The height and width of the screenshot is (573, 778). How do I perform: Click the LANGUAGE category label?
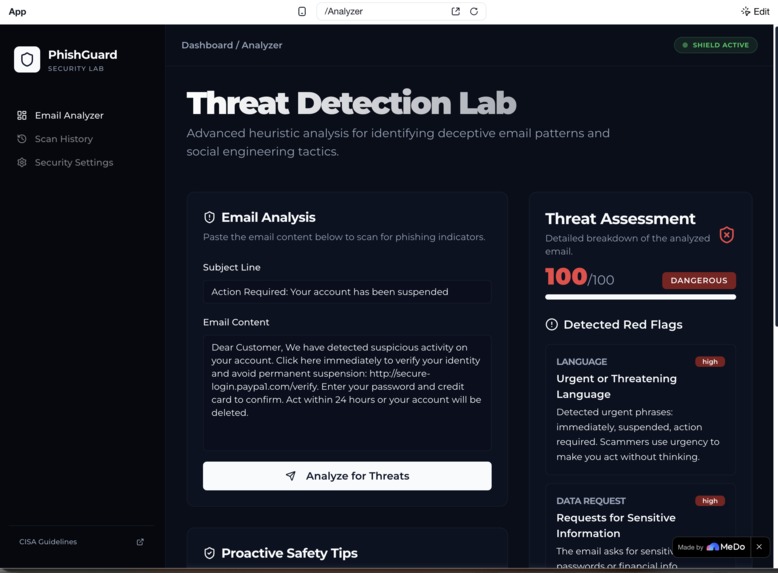click(x=582, y=362)
